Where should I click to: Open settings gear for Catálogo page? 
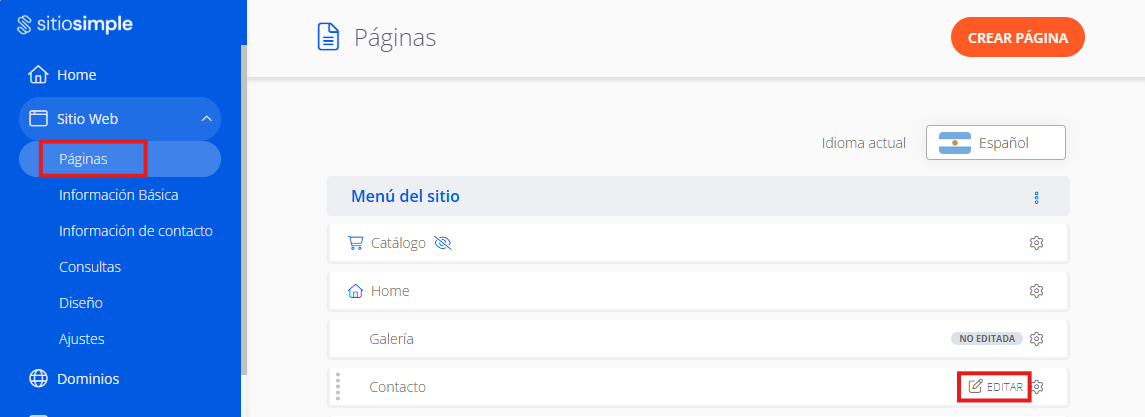point(1037,243)
